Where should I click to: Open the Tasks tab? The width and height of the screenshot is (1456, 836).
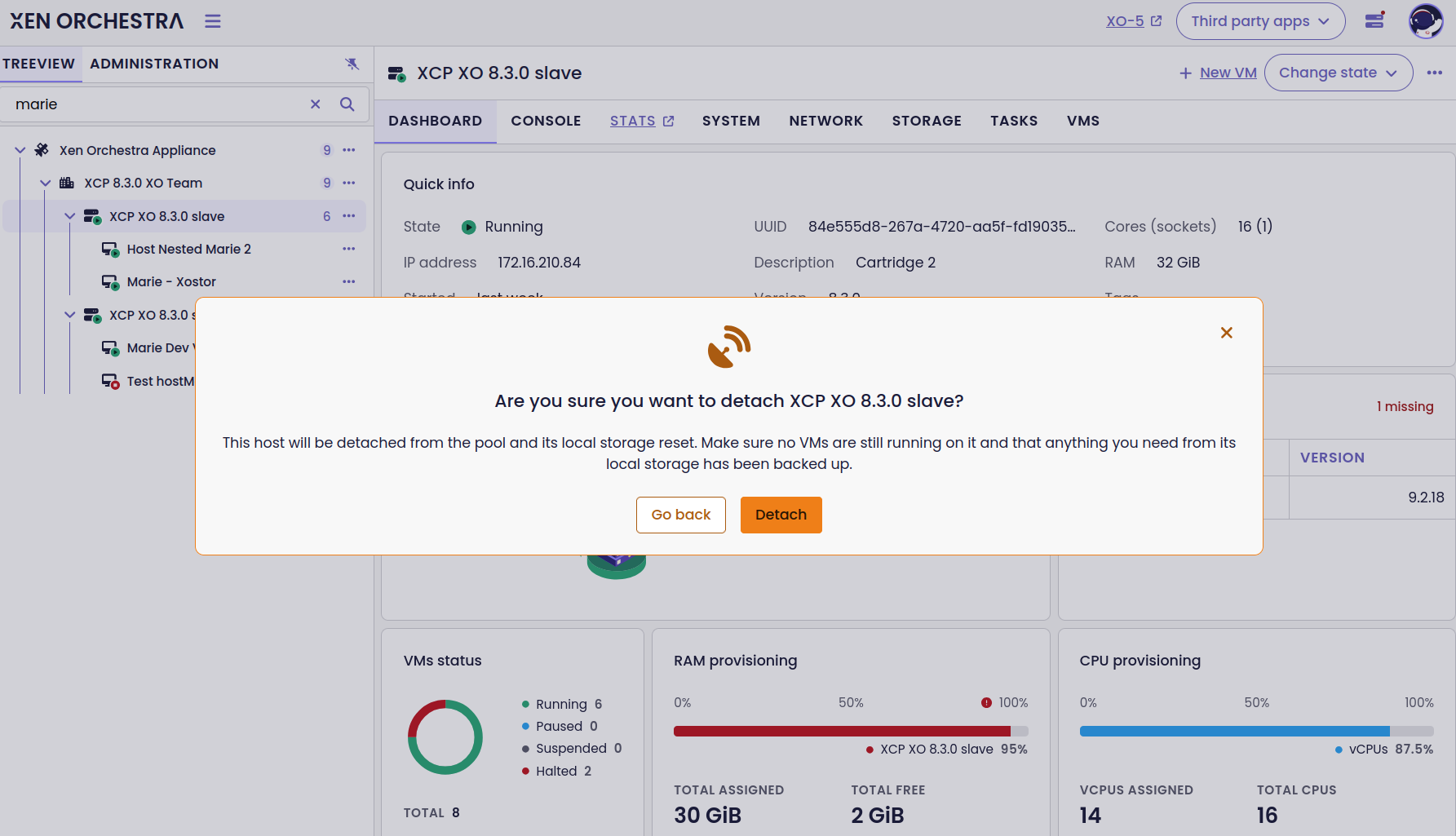tap(1014, 121)
